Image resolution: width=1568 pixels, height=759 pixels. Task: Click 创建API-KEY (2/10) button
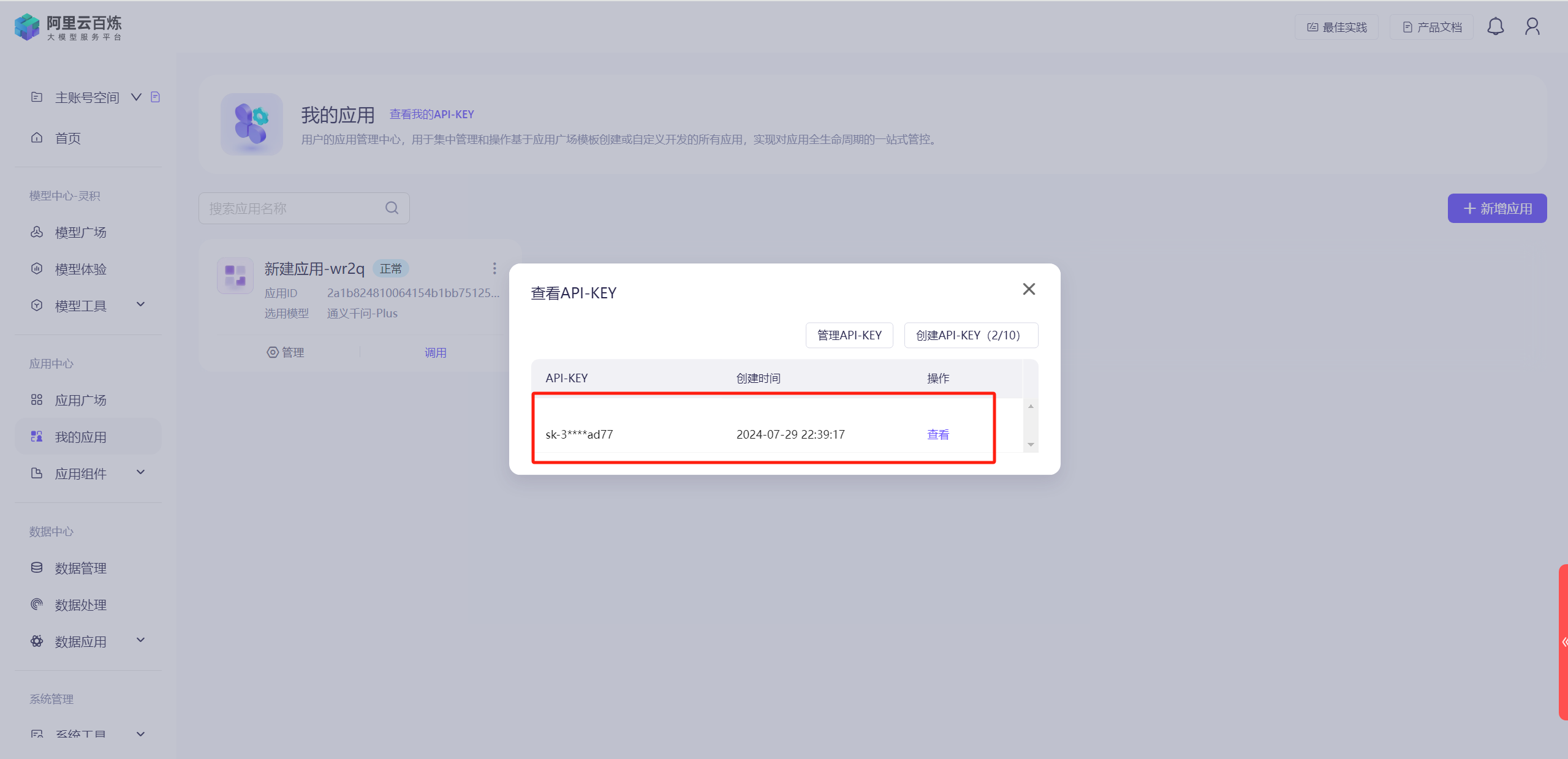(971, 335)
